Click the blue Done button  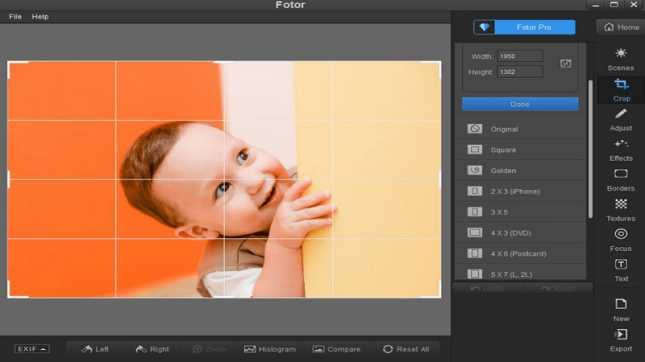pos(520,104)
